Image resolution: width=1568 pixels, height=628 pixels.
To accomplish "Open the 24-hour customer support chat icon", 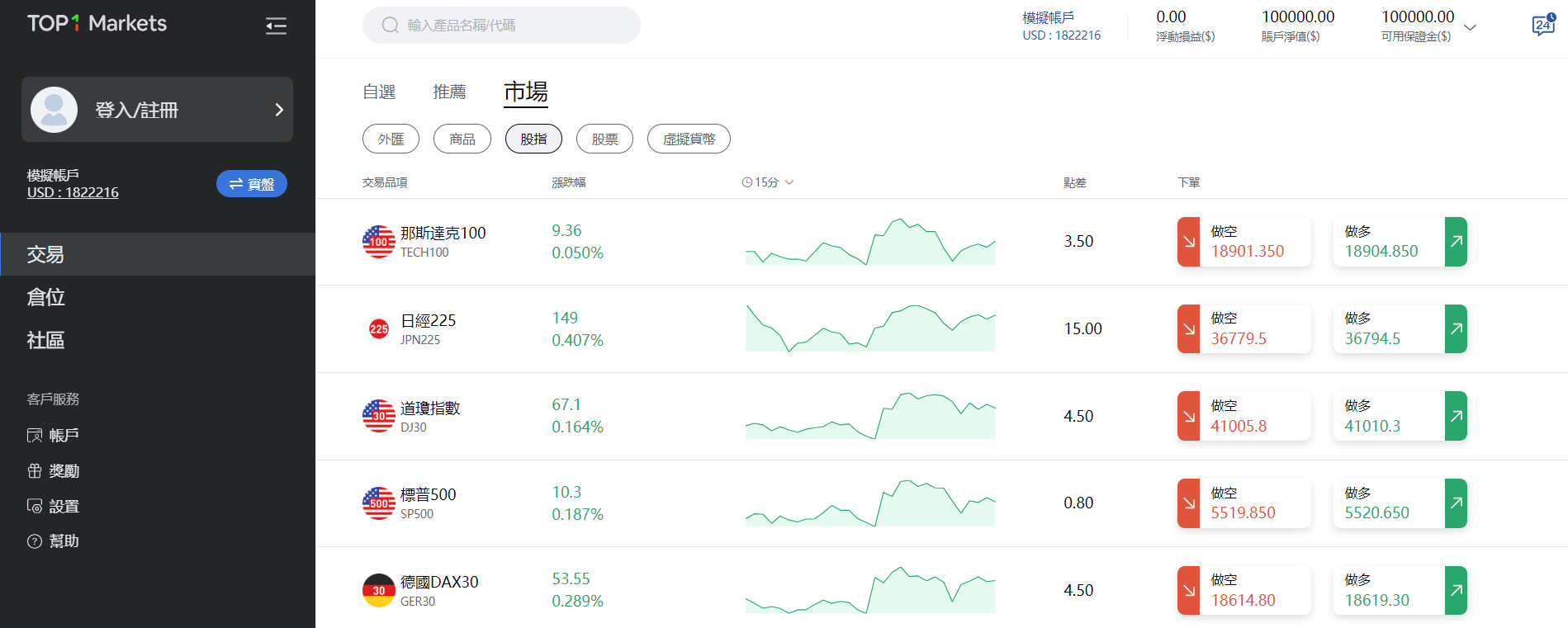I will click(x=1542, y=26).
